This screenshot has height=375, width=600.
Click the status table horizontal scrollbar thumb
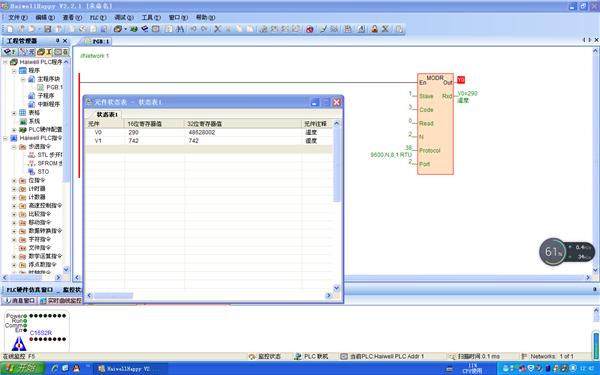point(114,295)
